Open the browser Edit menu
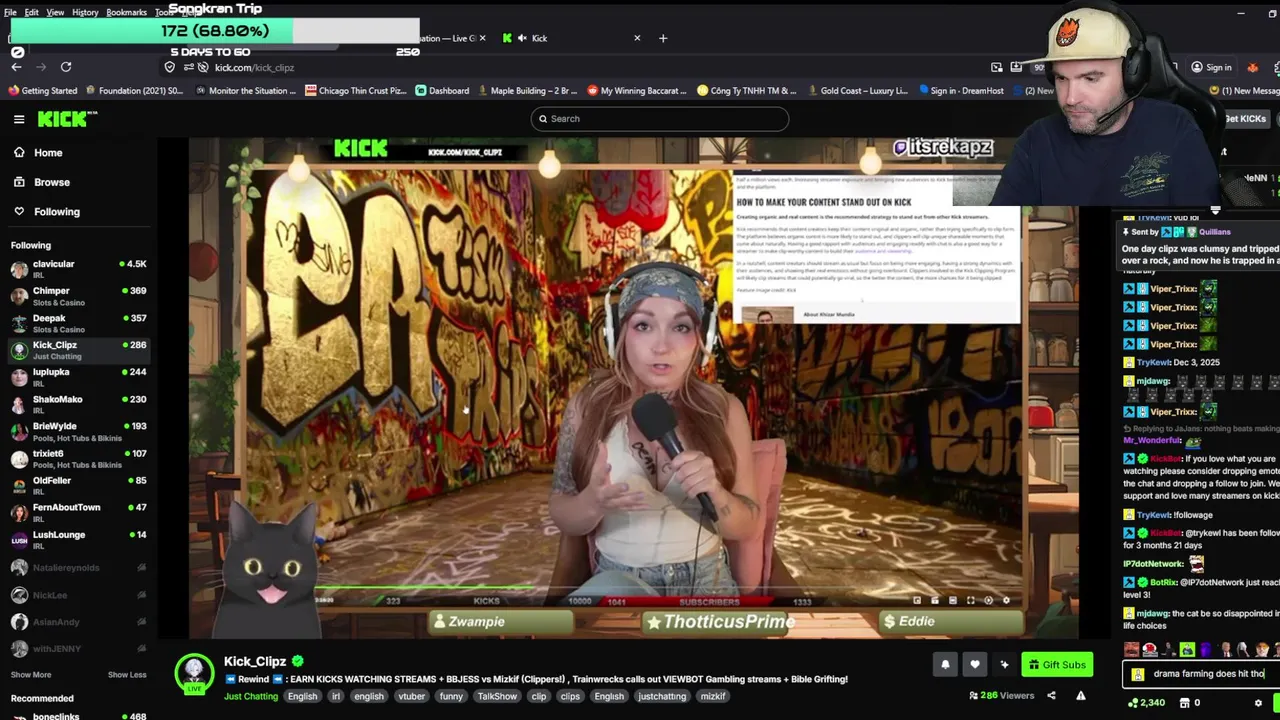The image size is (1280, 720). click(32, 12)
